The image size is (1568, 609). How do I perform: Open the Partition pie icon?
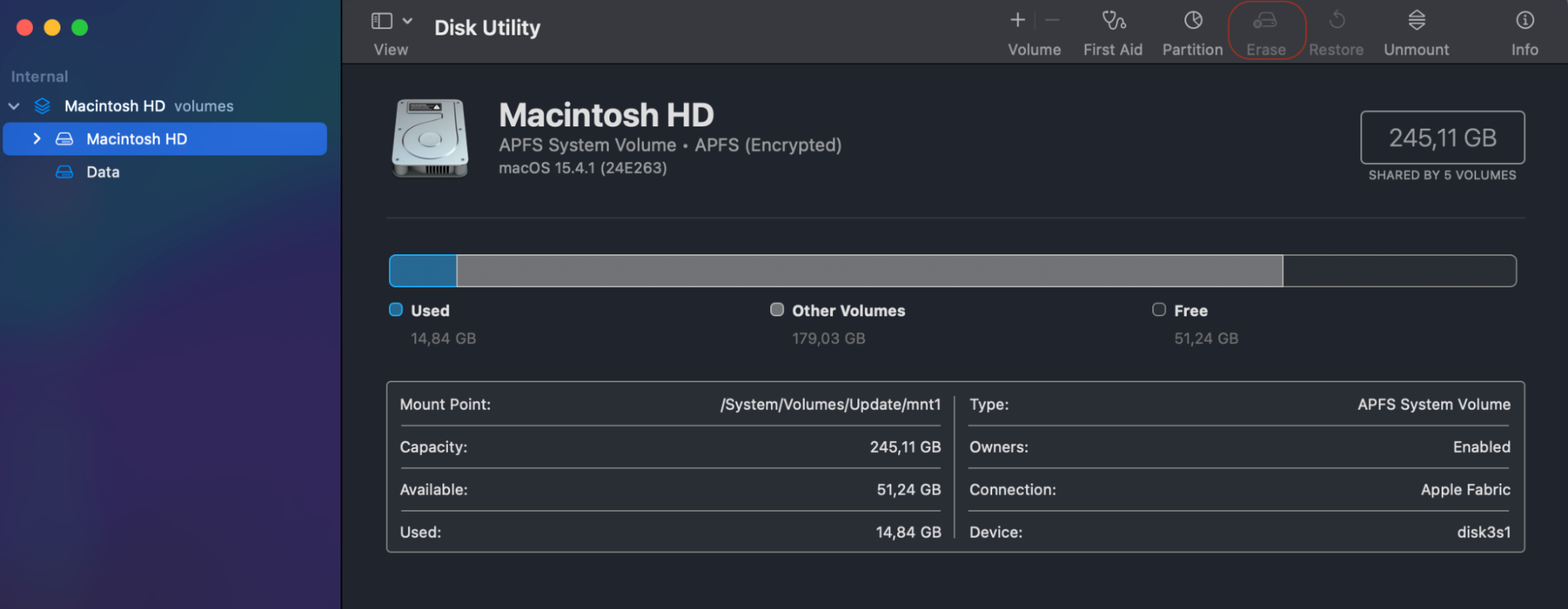(x=1193, y=20)
